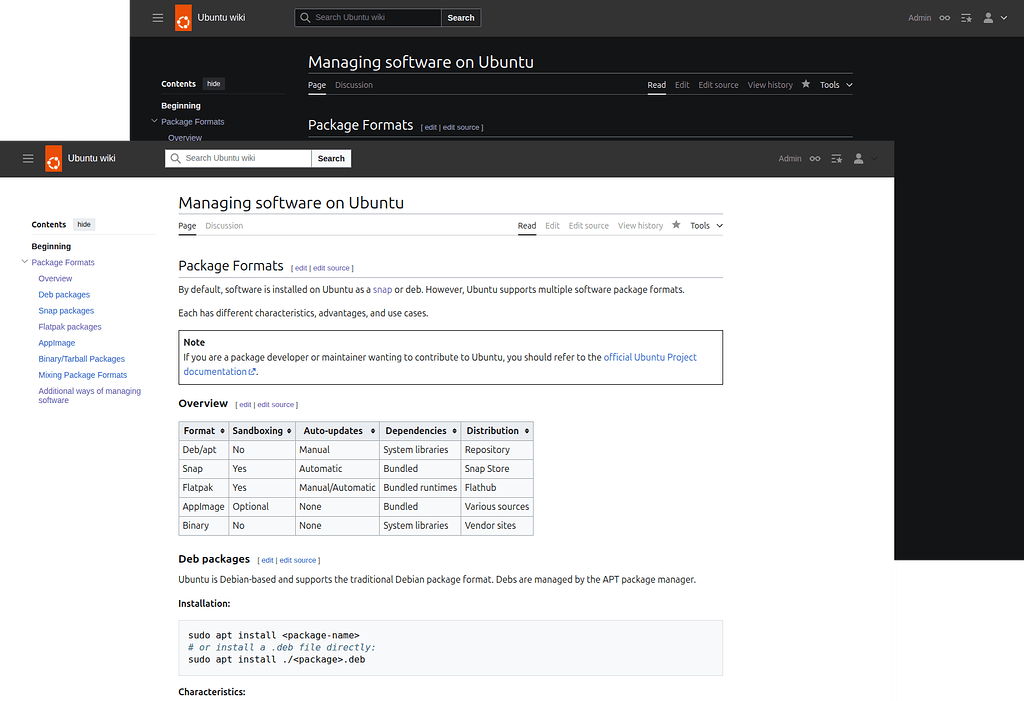Open the watchlist icon in the front window header
1024x701 pixels.
pos(836,158)
